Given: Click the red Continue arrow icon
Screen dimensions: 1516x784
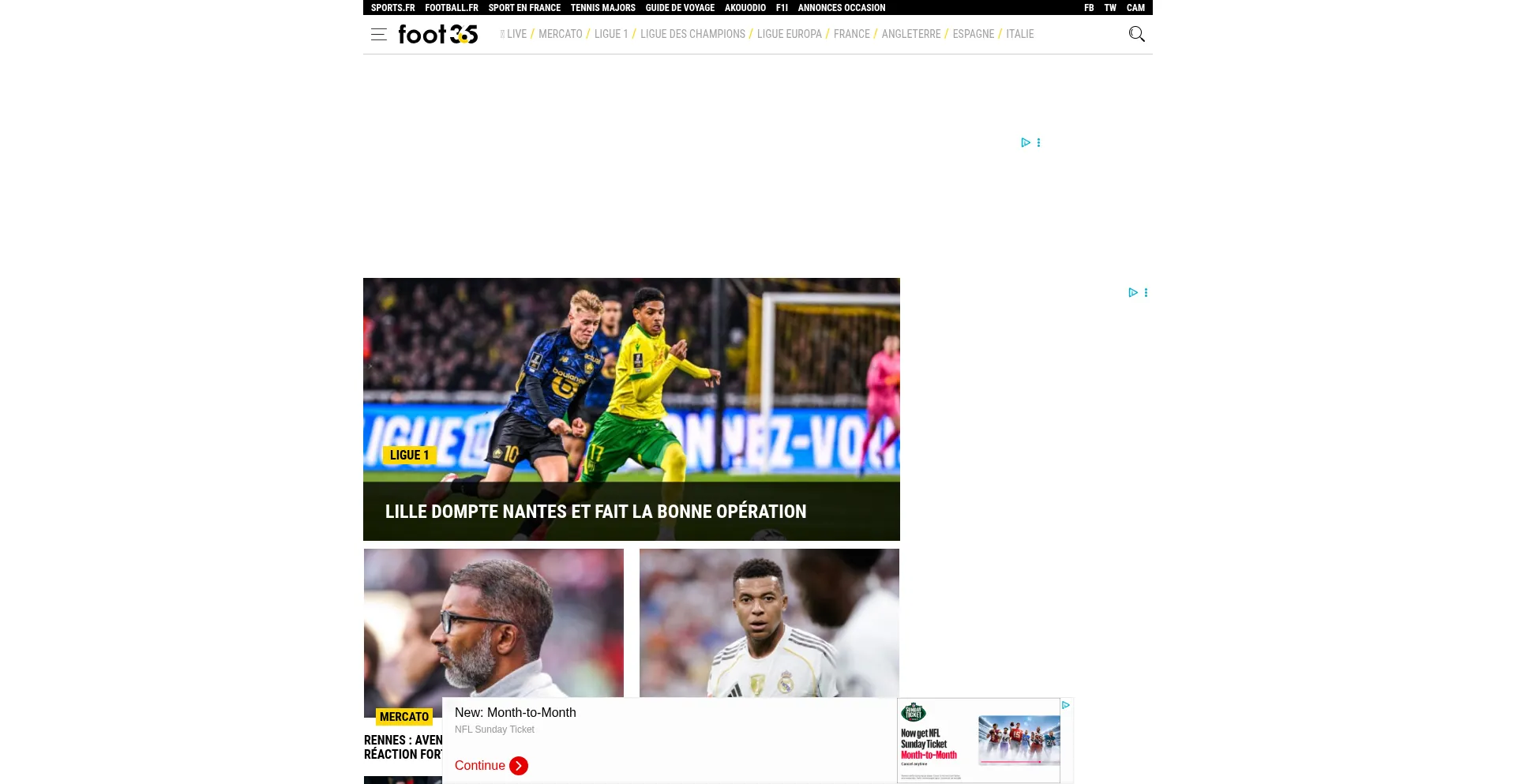Looking at the screenshot, I should pyautogui.click(x=519, y=766).
